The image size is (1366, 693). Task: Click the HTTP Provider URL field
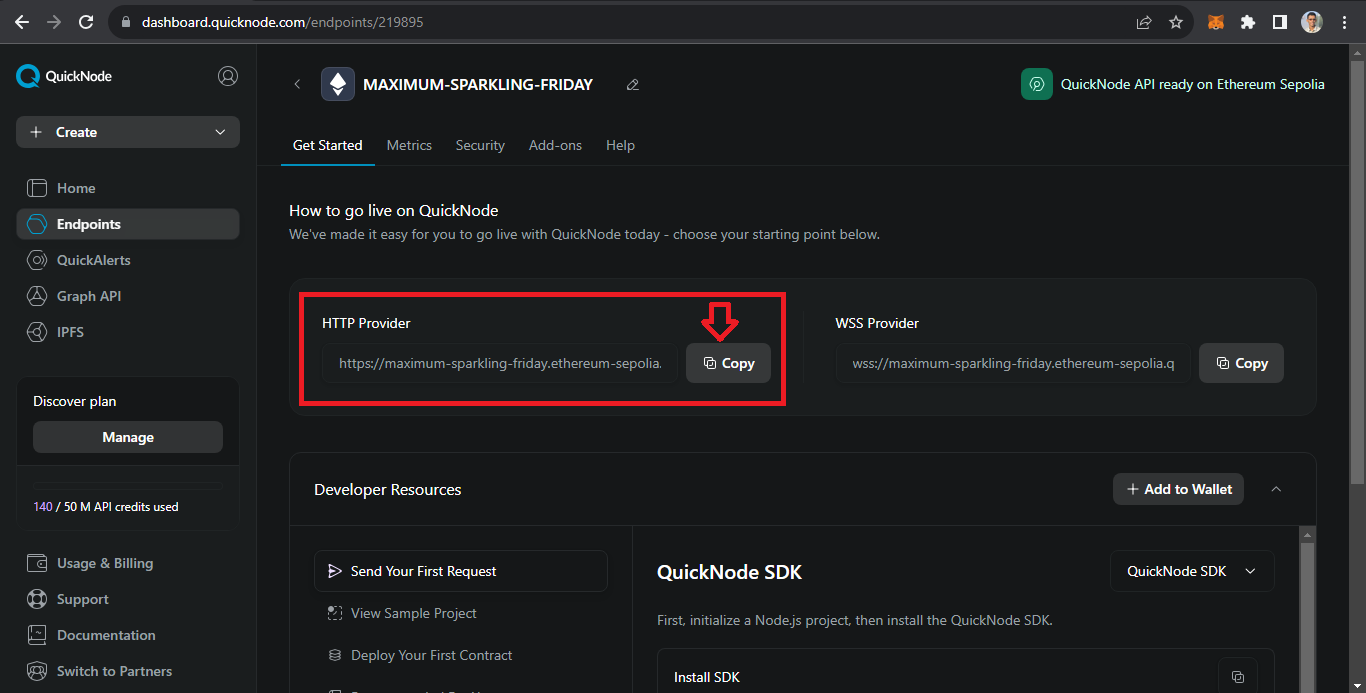pos(500,364)
